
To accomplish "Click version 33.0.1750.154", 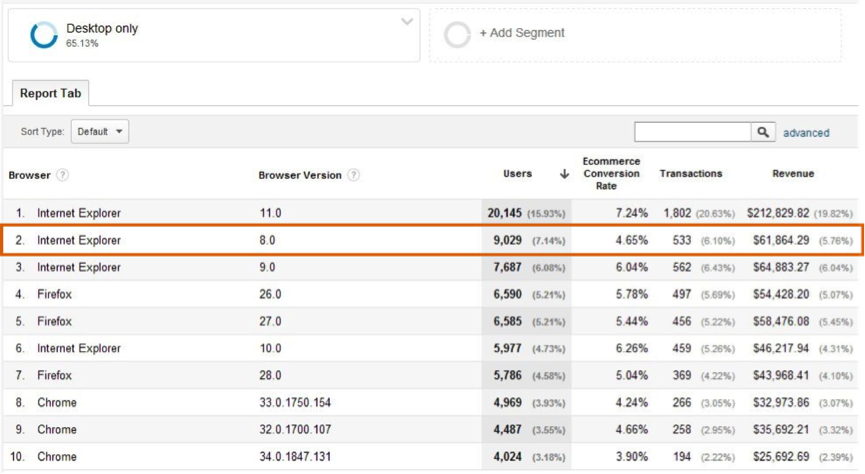I will pos(295,402).
